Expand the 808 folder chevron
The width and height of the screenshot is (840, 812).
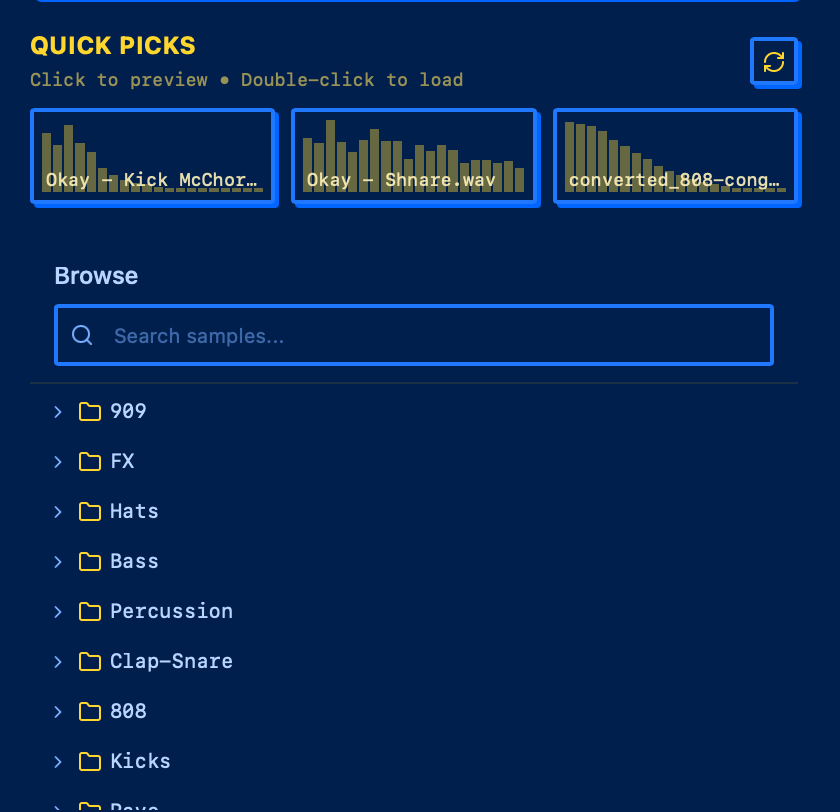click(58, 712)
